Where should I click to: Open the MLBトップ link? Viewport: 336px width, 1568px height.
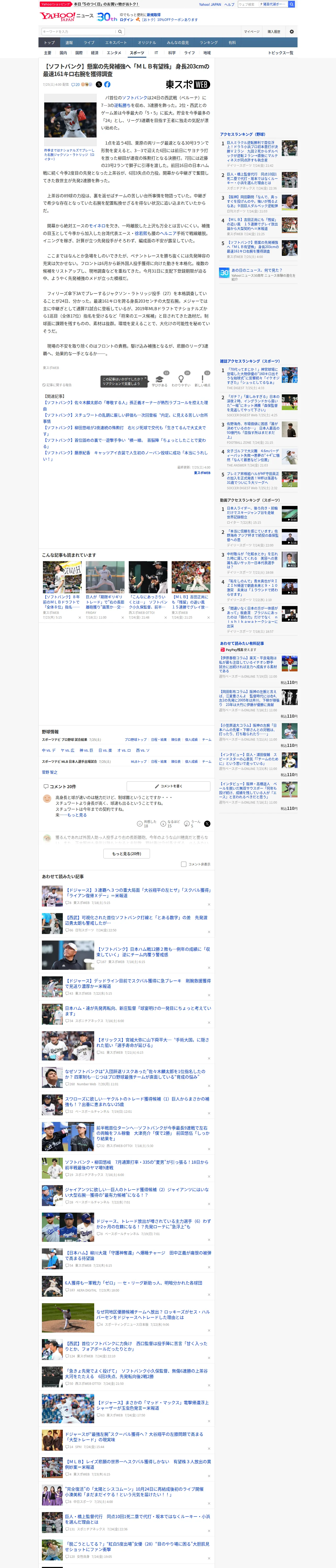point(139,762)
